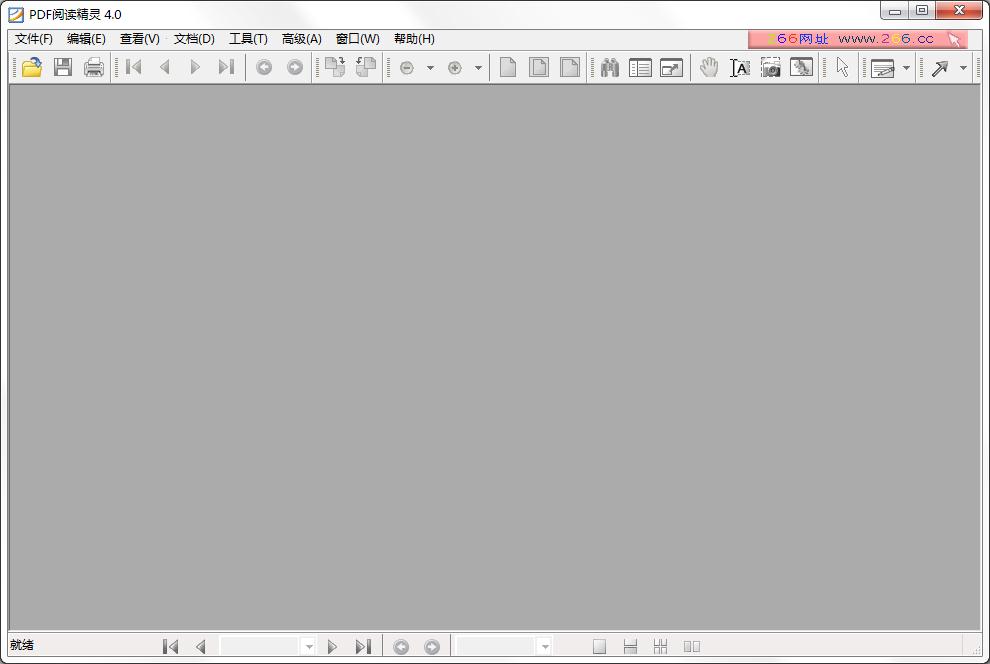
Task: Open the Find binoculars tool
Action: point(609,67)
